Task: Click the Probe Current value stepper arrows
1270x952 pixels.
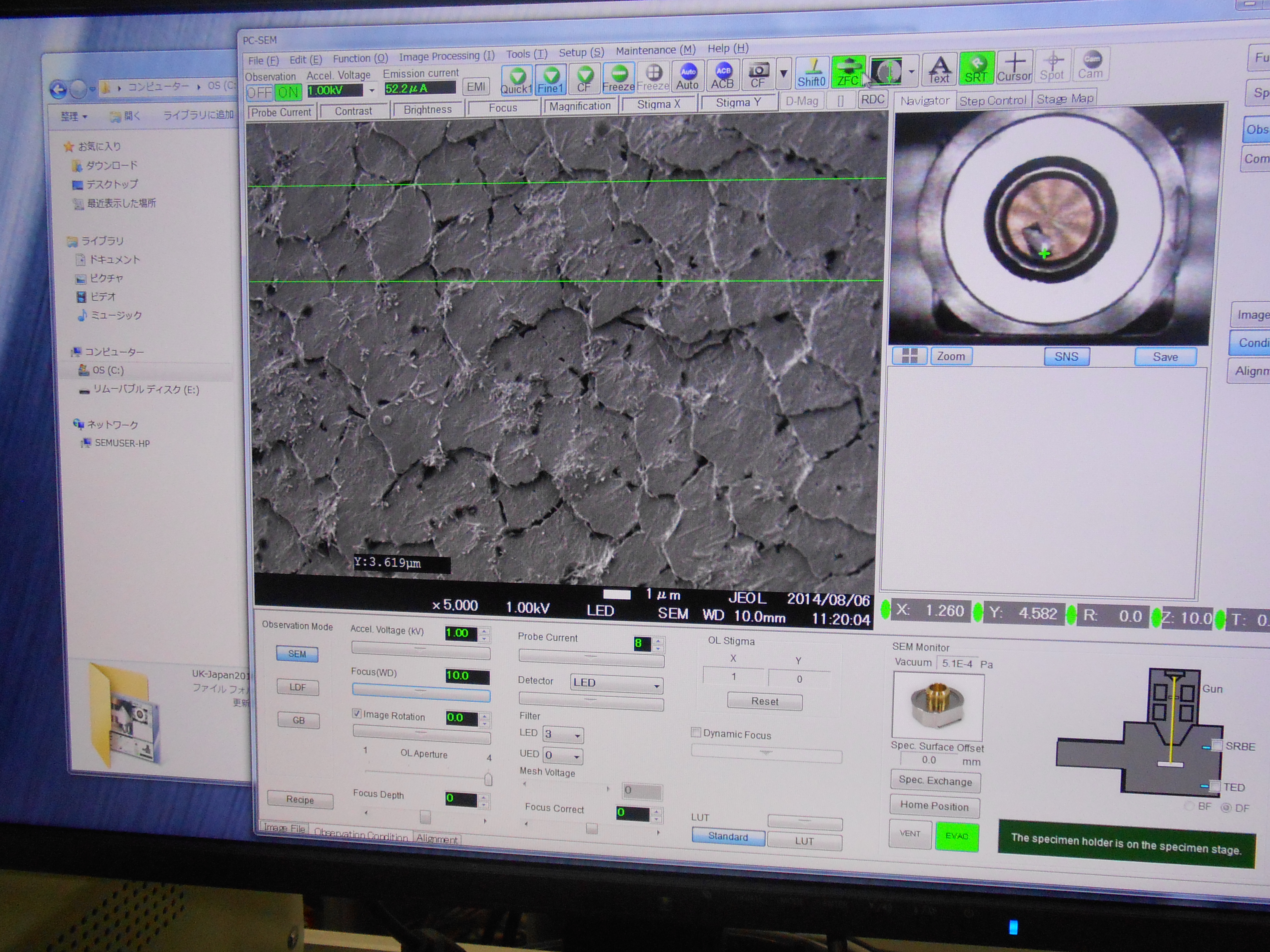Action: [x=658, y=644]
